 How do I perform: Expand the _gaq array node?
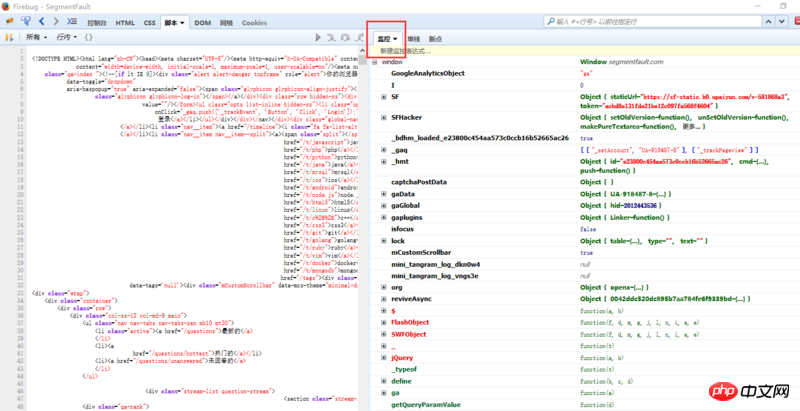[x=381, y=148]
